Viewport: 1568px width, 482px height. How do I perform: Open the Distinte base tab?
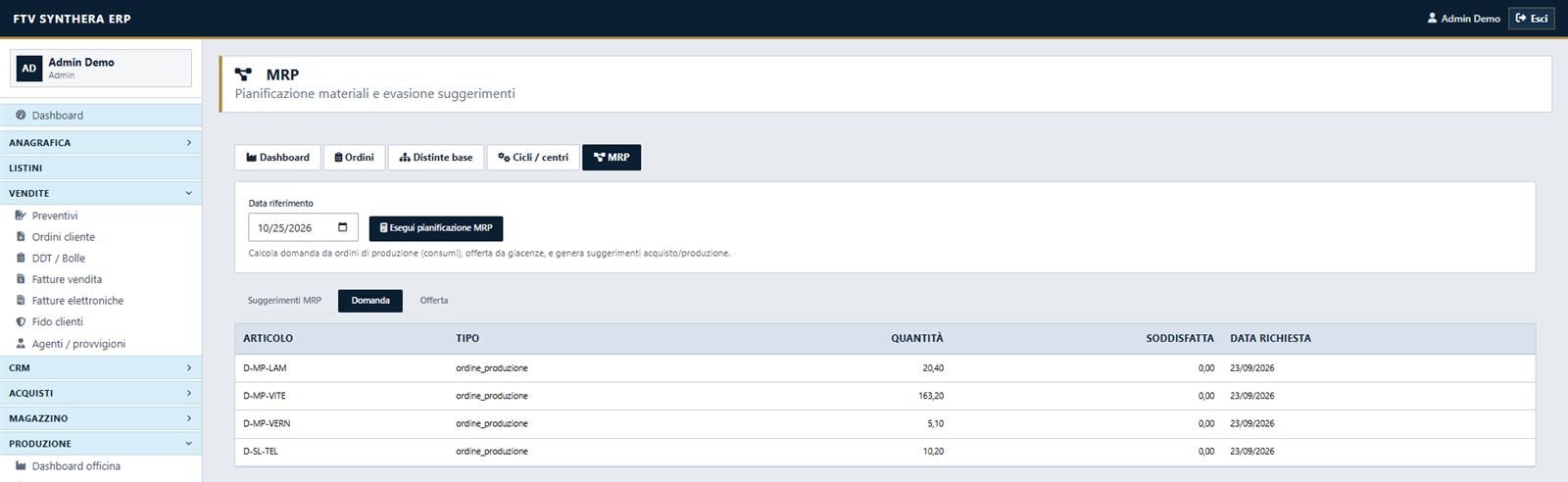click(x=436, y=158)
